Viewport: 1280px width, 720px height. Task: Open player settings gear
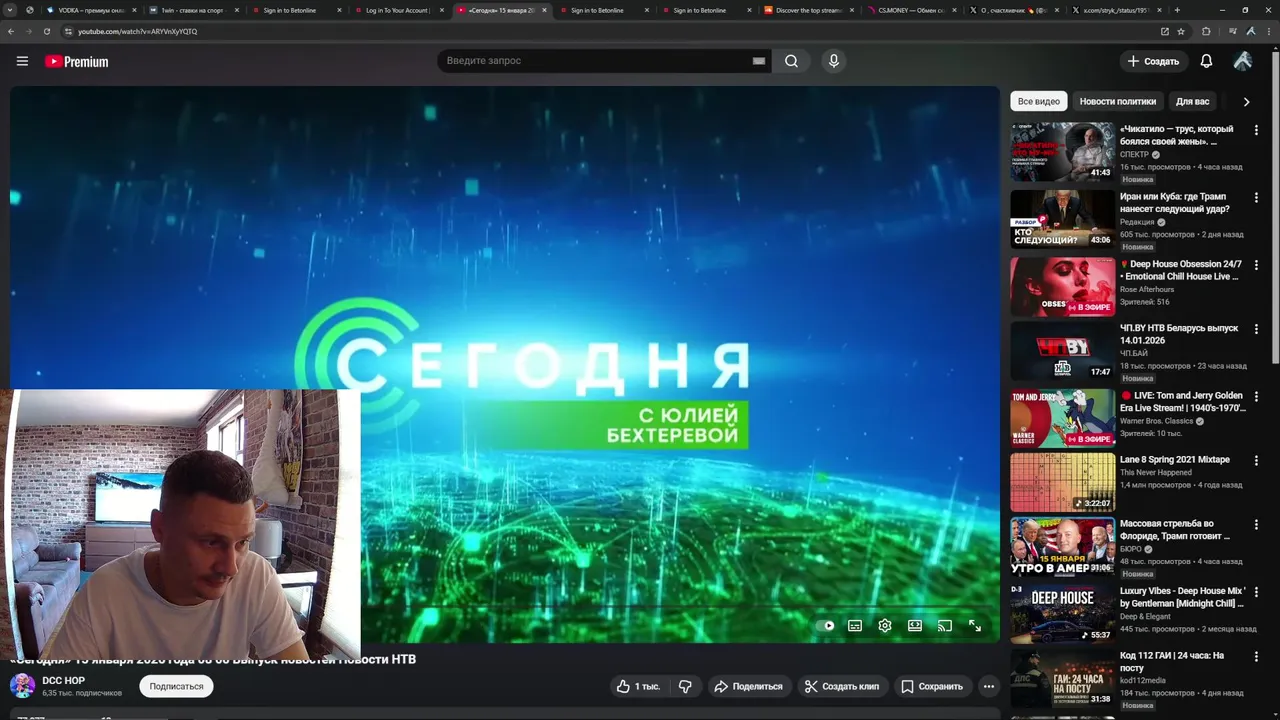pos(885,626)
